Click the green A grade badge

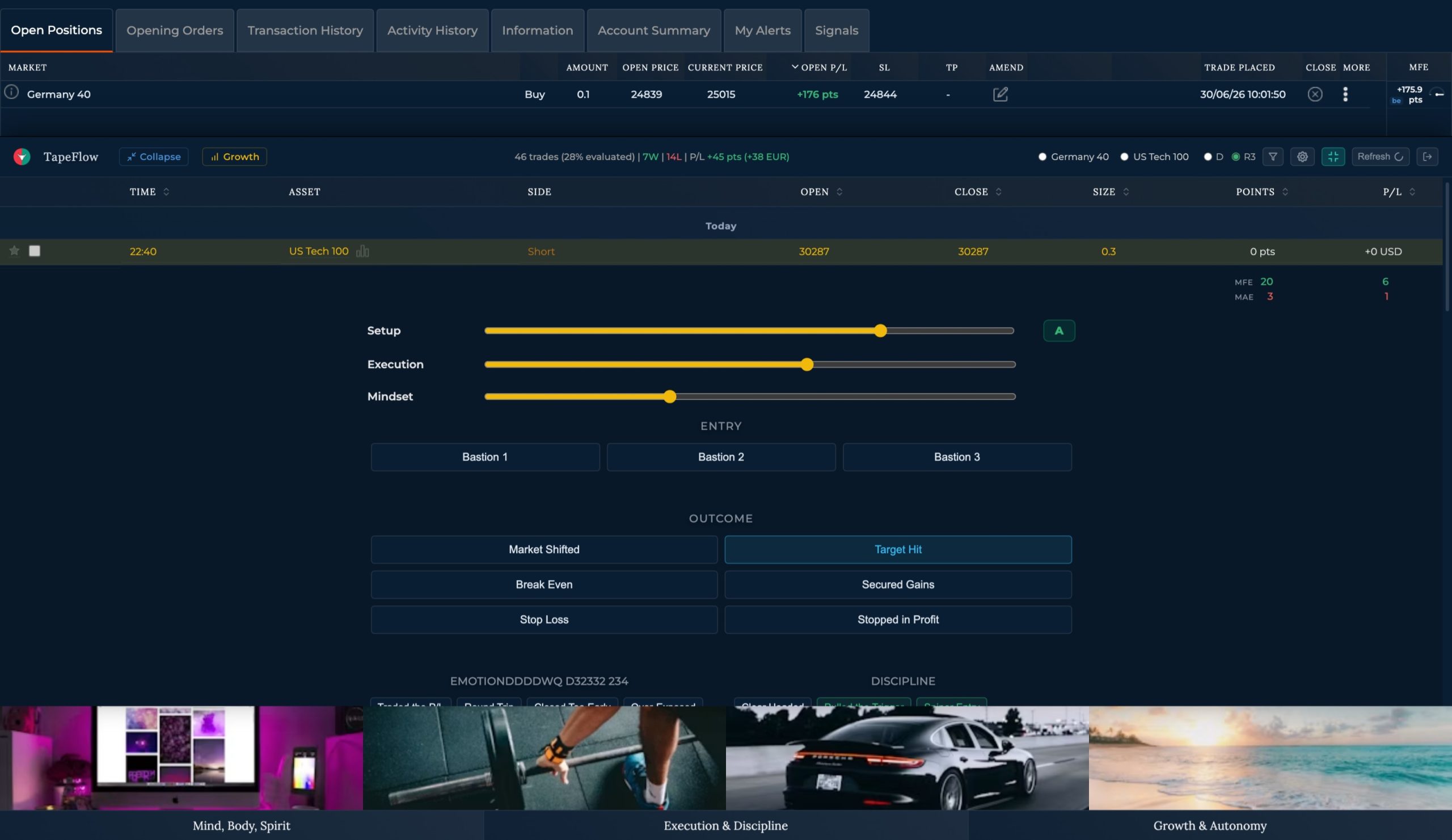(x=1059, y=331)
